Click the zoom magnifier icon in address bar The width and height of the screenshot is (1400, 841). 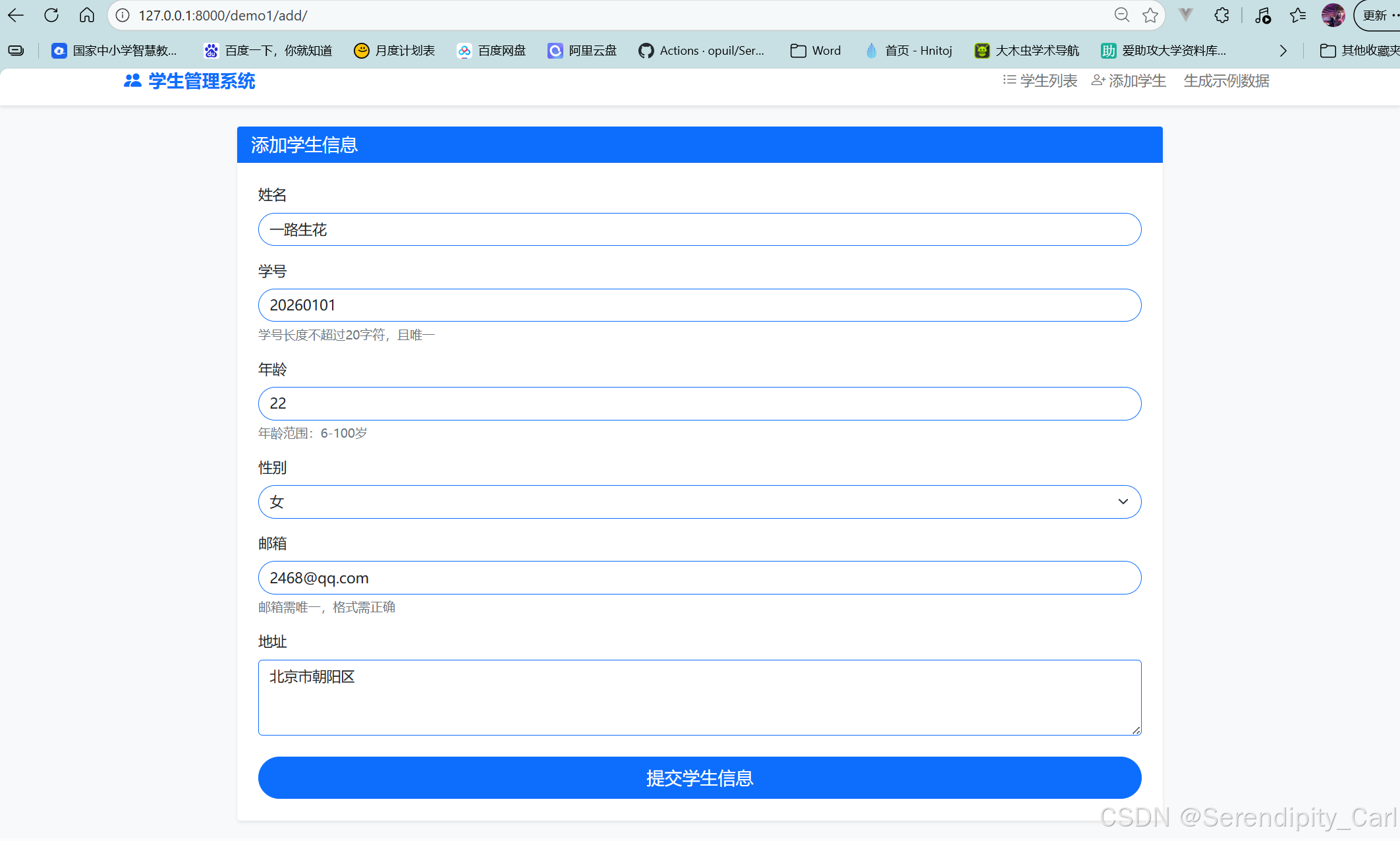click(1121, 15)
